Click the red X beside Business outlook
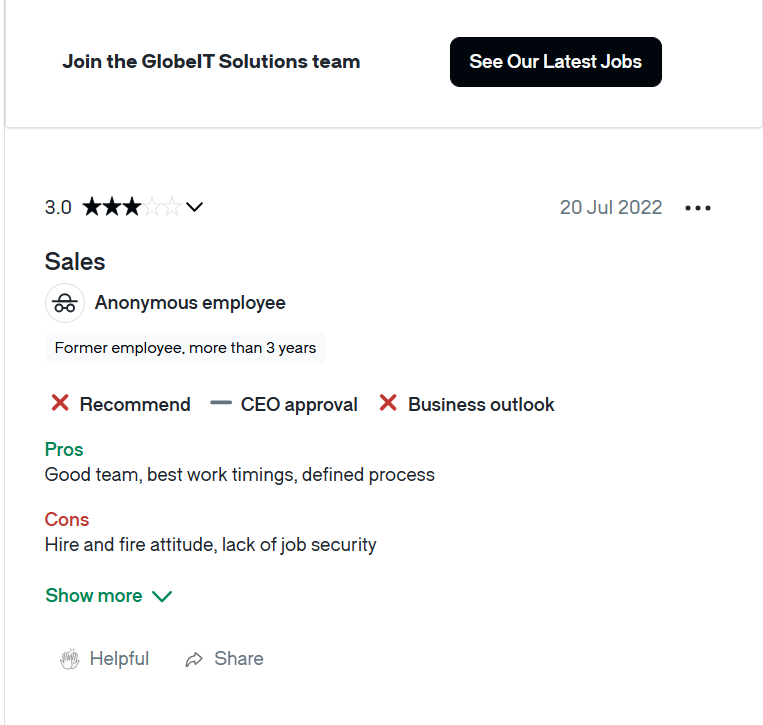The height and width of the screenshot is (725, 763). [388, 404]
